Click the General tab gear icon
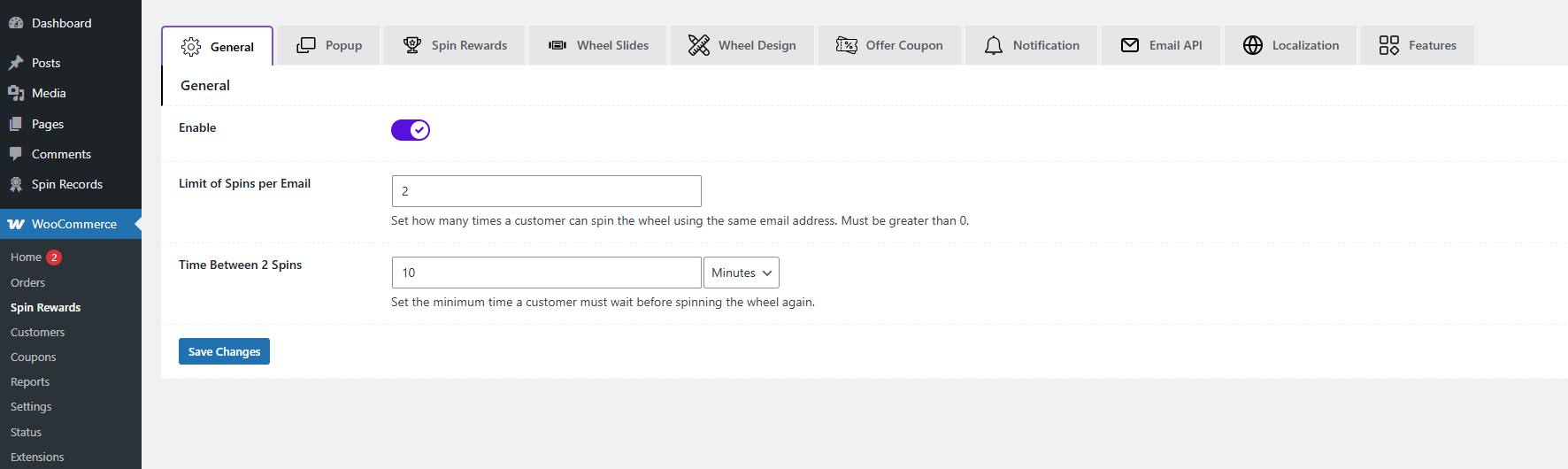1568x469 pixels. click(191, 47)
